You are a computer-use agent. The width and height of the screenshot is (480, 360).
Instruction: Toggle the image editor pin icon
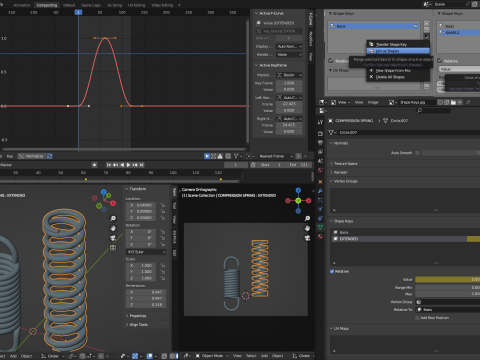[x=468, y=102]
